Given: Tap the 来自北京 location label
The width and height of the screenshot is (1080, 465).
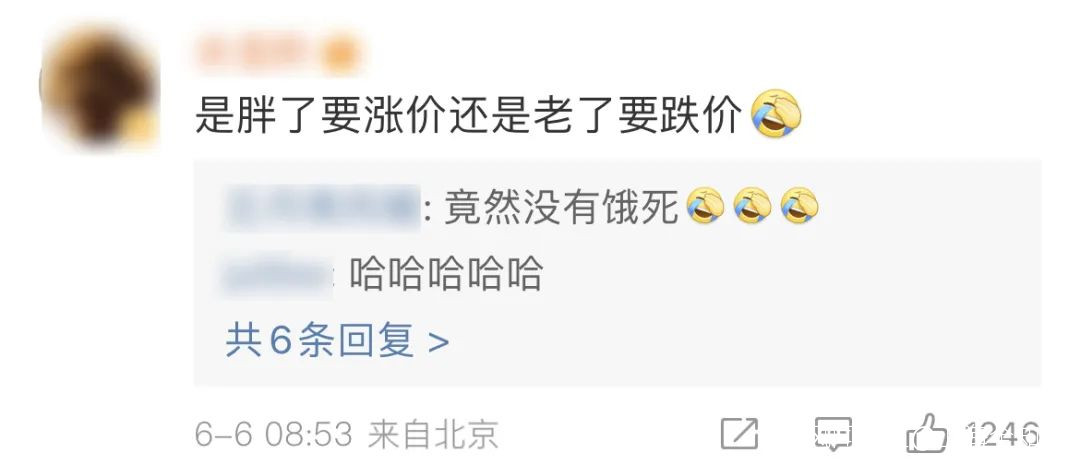Looking at the screenshot, I should point(433,435).
